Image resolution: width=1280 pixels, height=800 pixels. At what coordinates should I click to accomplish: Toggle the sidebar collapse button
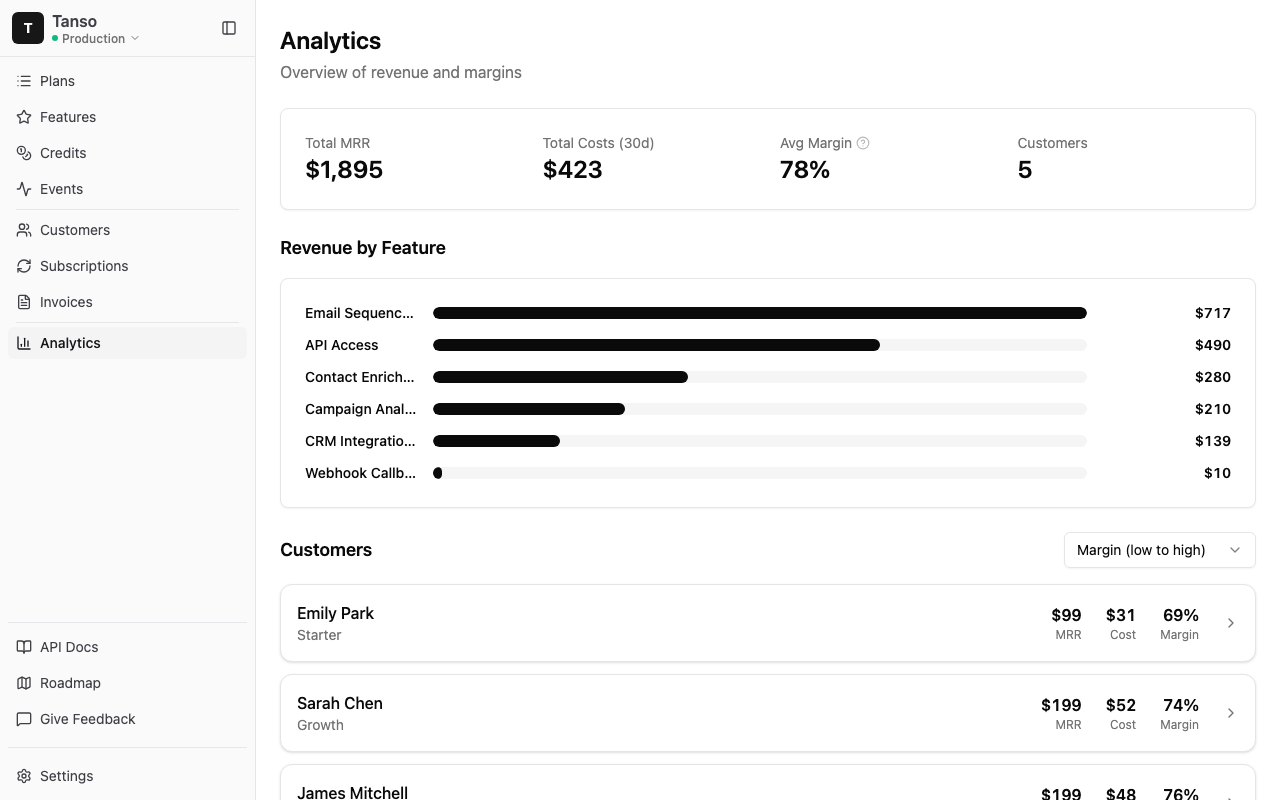coord(229,28)
